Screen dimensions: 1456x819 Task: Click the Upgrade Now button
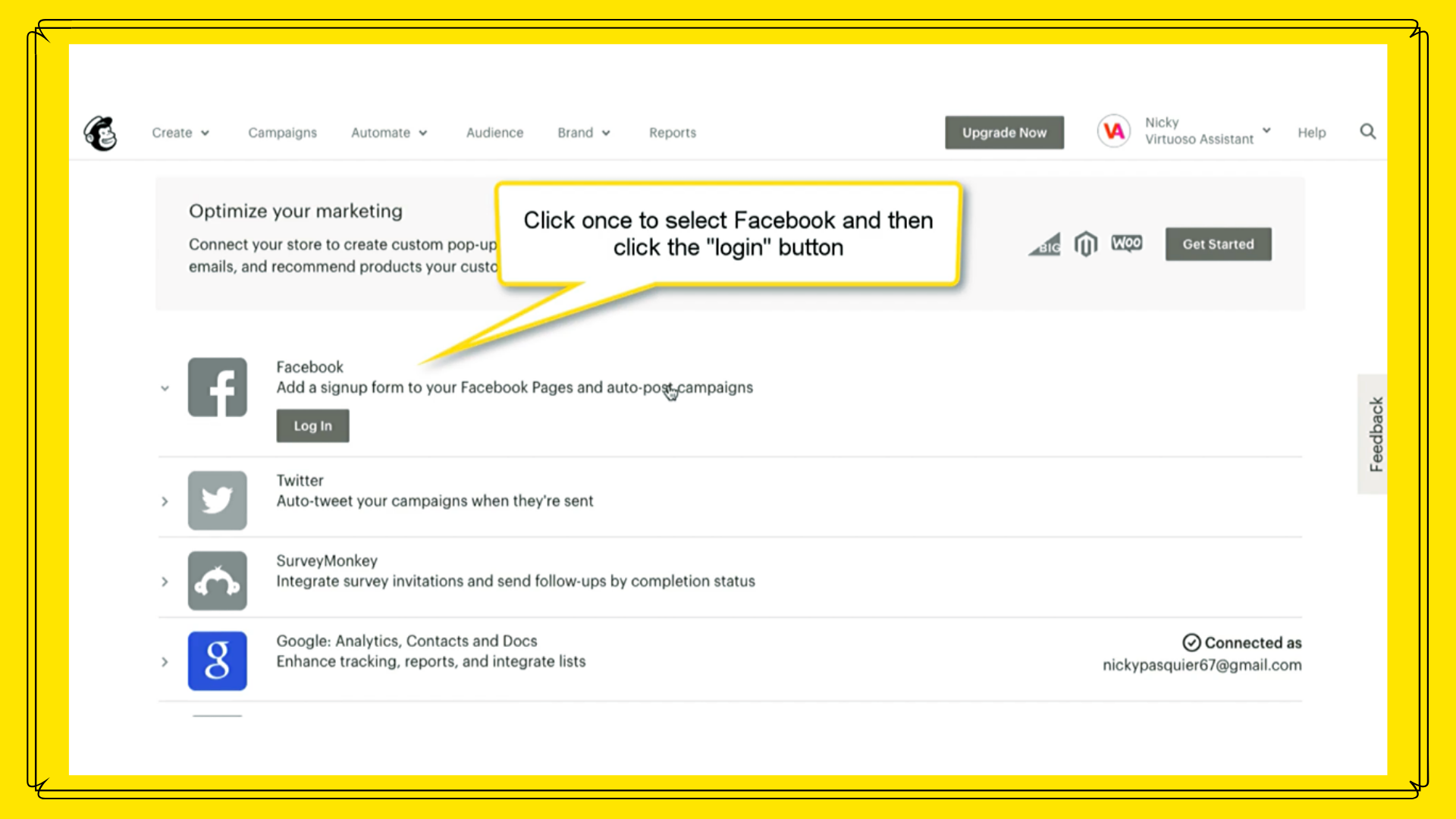[x=1004, y=132]
